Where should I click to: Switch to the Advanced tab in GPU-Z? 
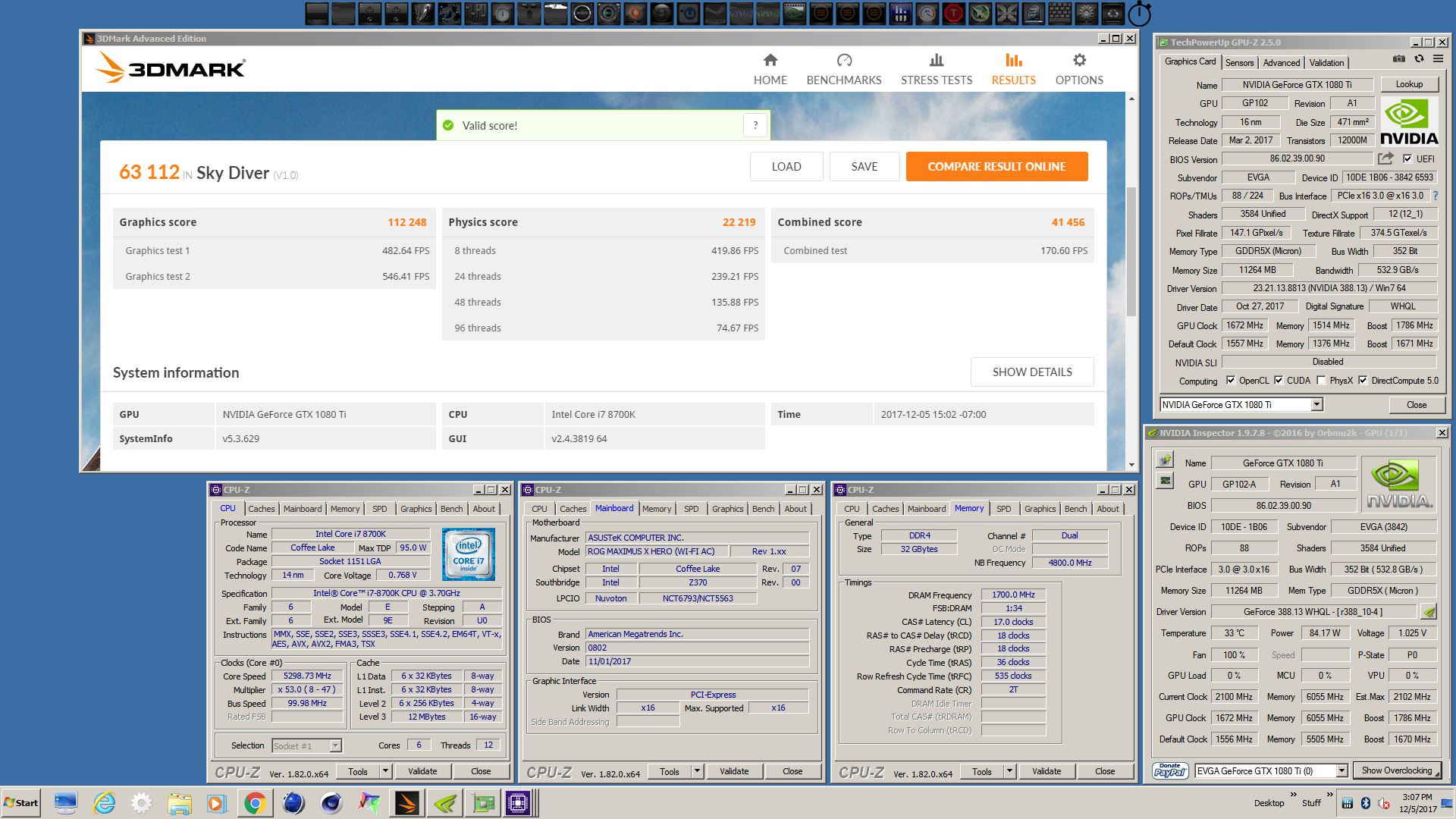(1282, 63)
